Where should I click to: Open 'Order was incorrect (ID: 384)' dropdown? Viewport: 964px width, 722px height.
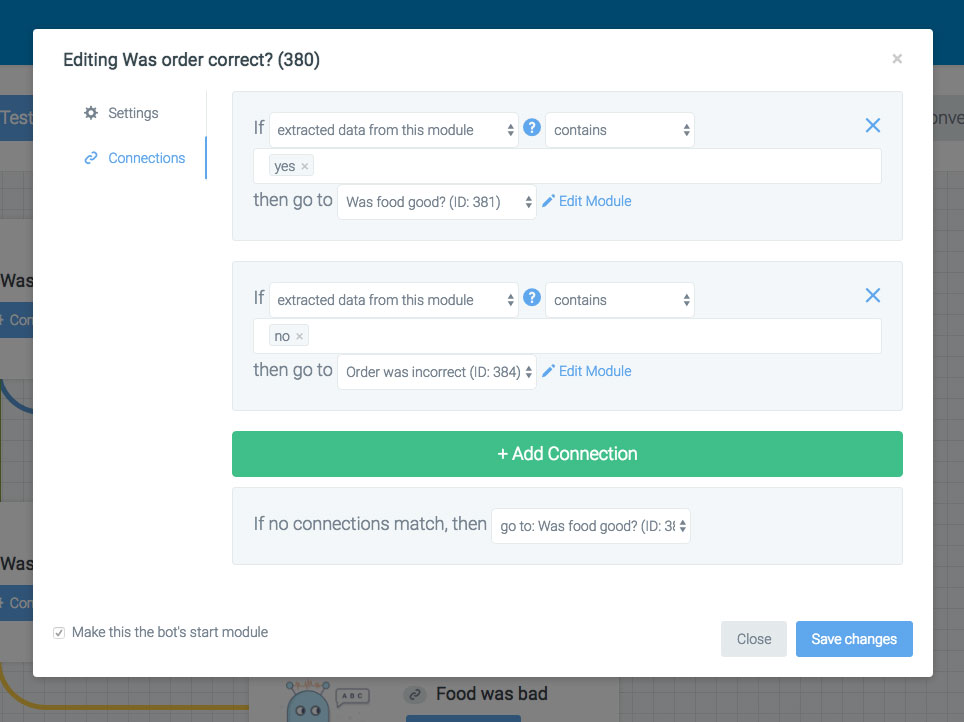pyautogui.click(x=437, y=371)
